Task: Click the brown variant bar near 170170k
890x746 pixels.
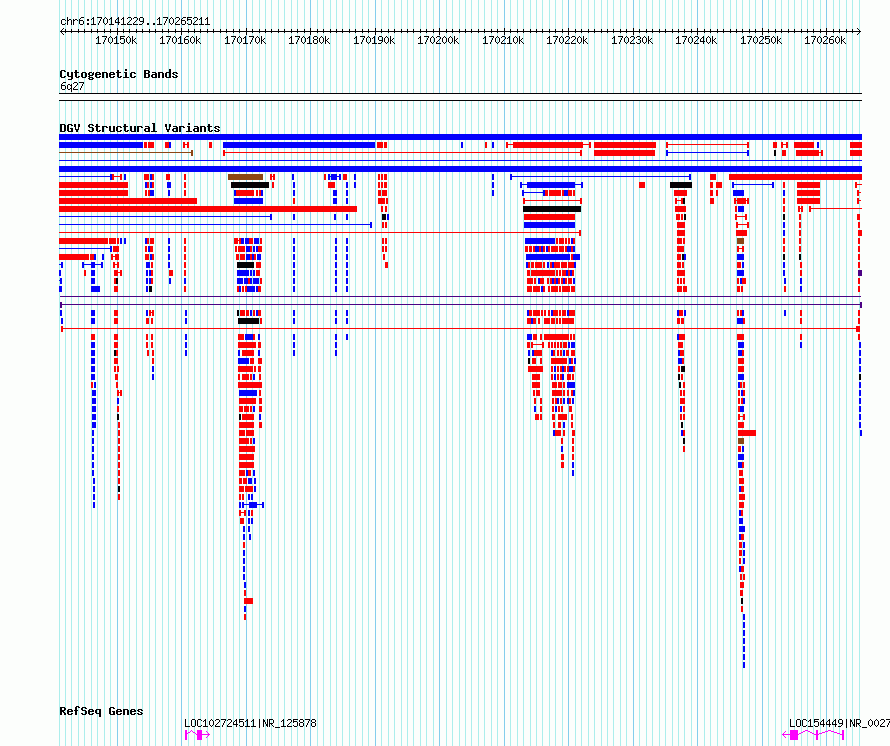Action: [x=245, y=177]
